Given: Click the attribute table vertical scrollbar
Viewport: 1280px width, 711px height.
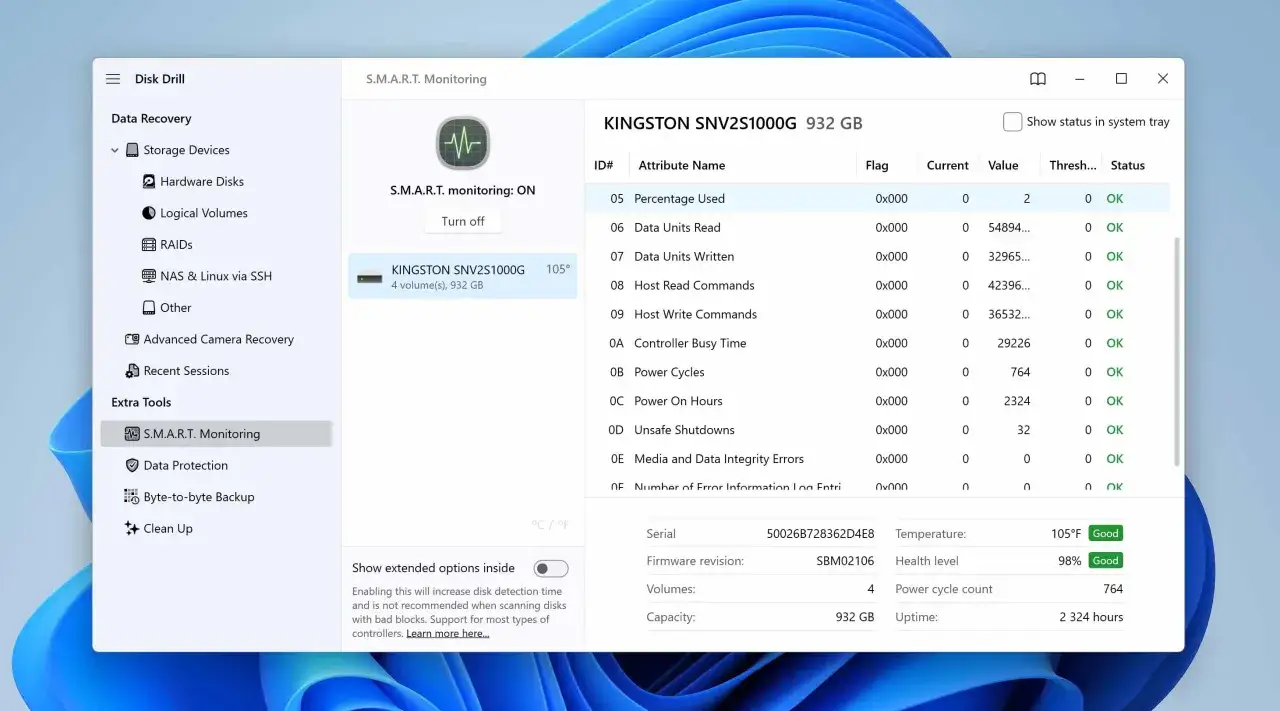Looking at the screenshot, I should pyautogui.click(x=1176, y=350).
